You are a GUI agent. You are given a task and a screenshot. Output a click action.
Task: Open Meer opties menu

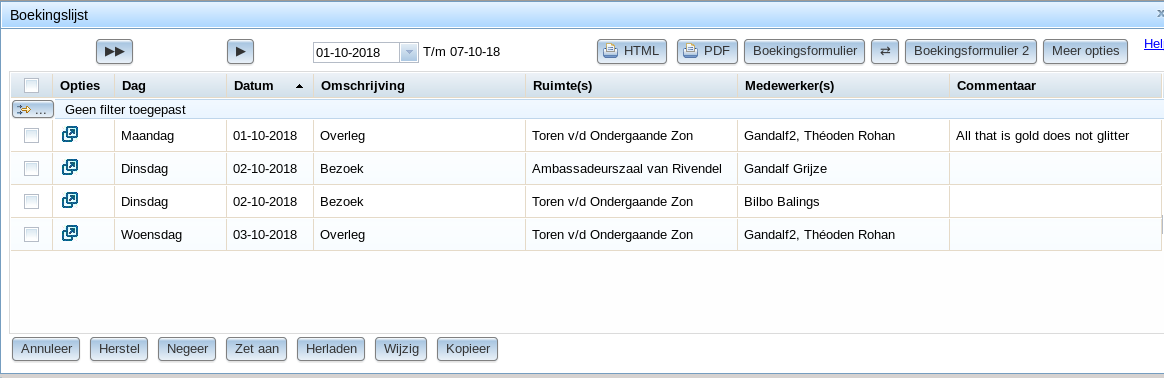point(1085,51)
